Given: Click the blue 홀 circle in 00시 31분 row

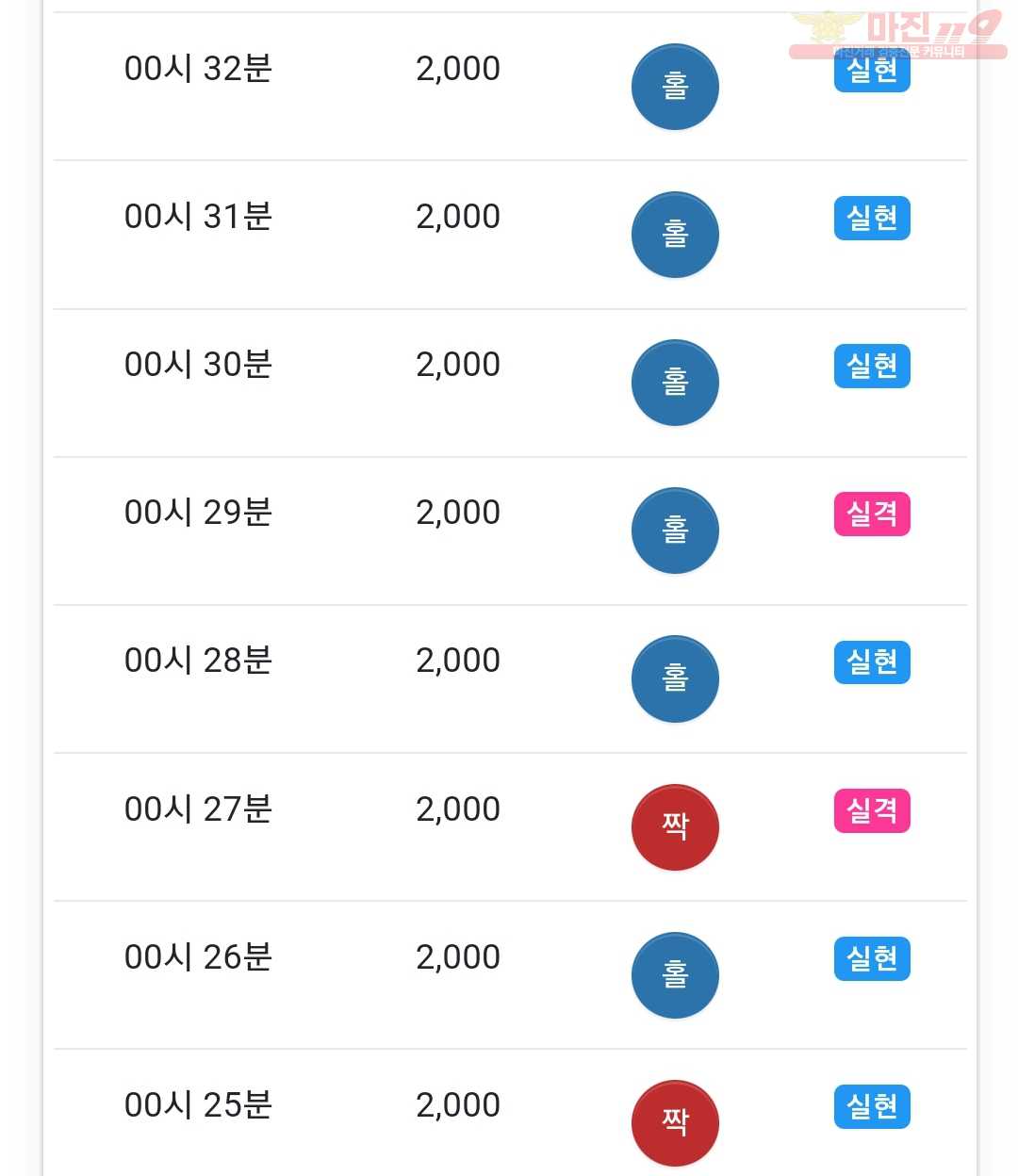Looking at the screenshot, I should pyautogui.click(x=675, y=235).
